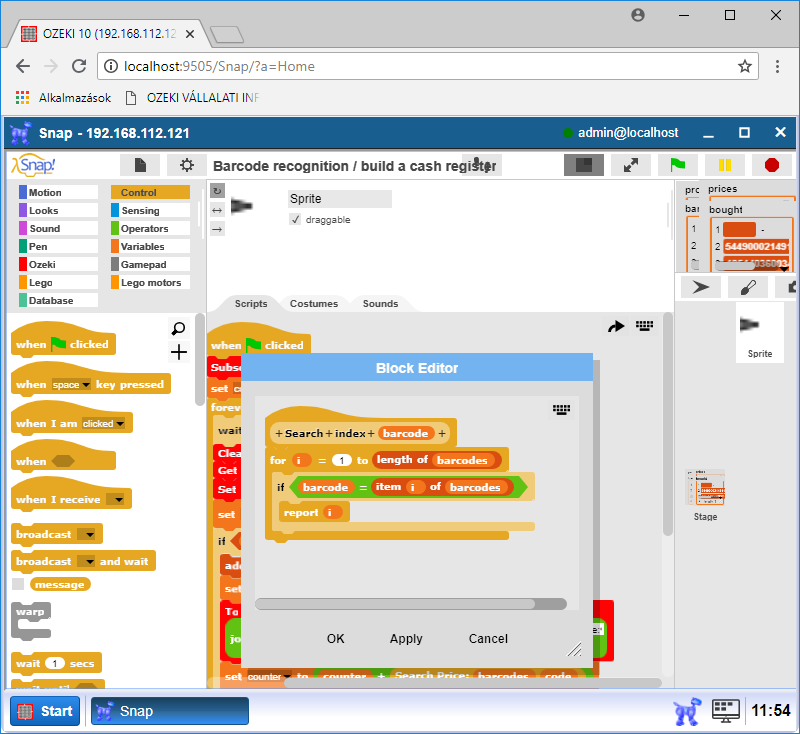Viewport: 800px width, 734px height.
Task: Select the Database category
Action: tap(58, 300)
